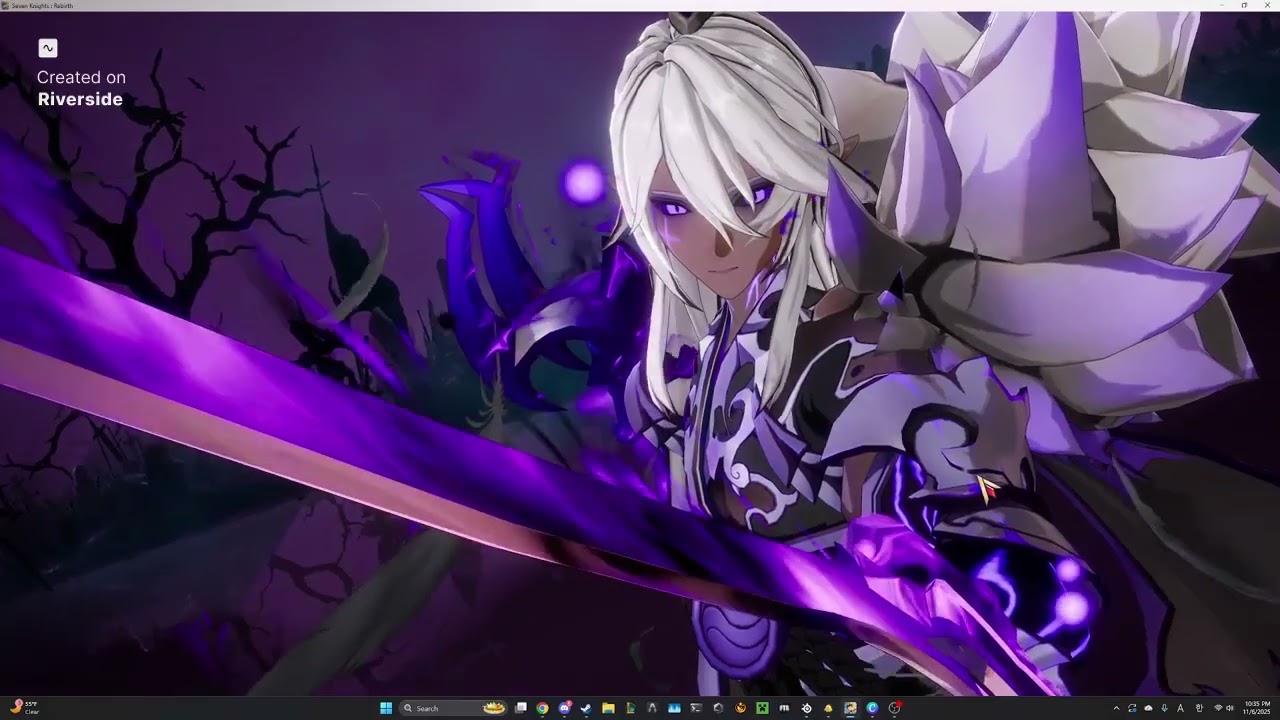Open the Terminal icon on taskbar
Screen dimensions: 1280x720
[x=696, y=708]
